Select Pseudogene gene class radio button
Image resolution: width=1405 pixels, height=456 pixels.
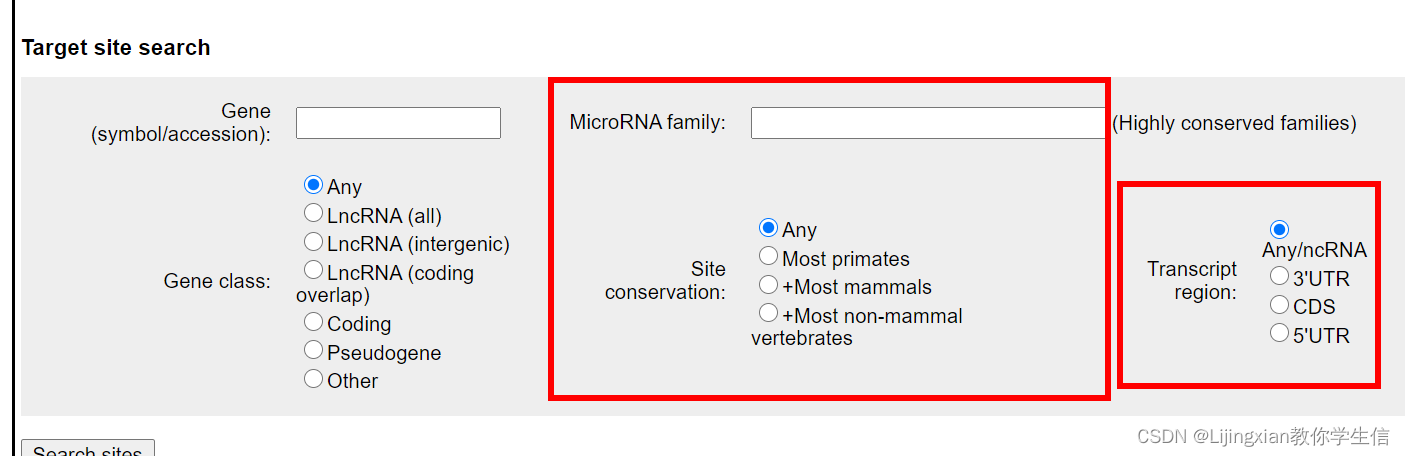pos(314,351)
